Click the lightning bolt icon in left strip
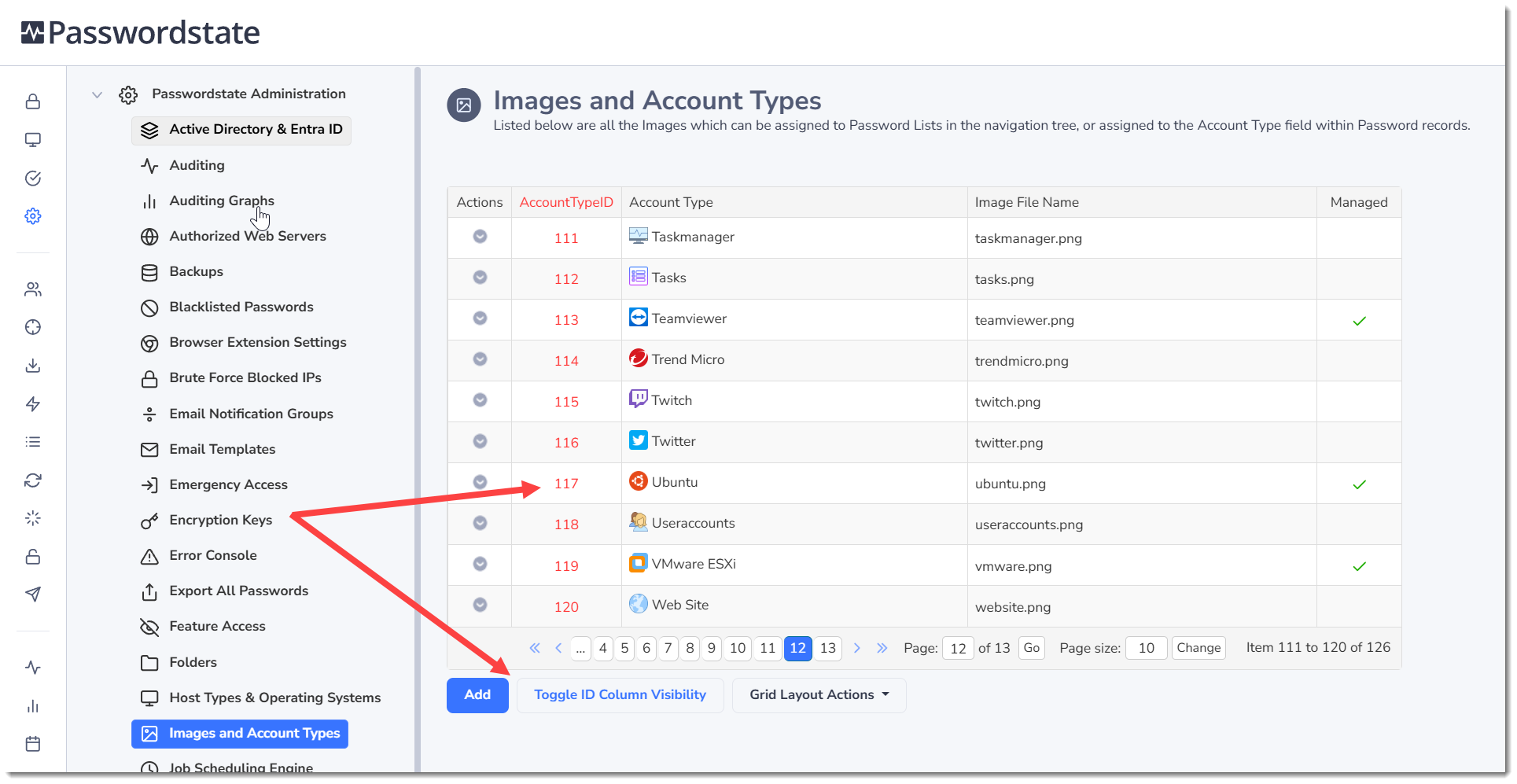The height and width of the screenshot is (784, 1517). pyautogui.click(x=33, y=404)
